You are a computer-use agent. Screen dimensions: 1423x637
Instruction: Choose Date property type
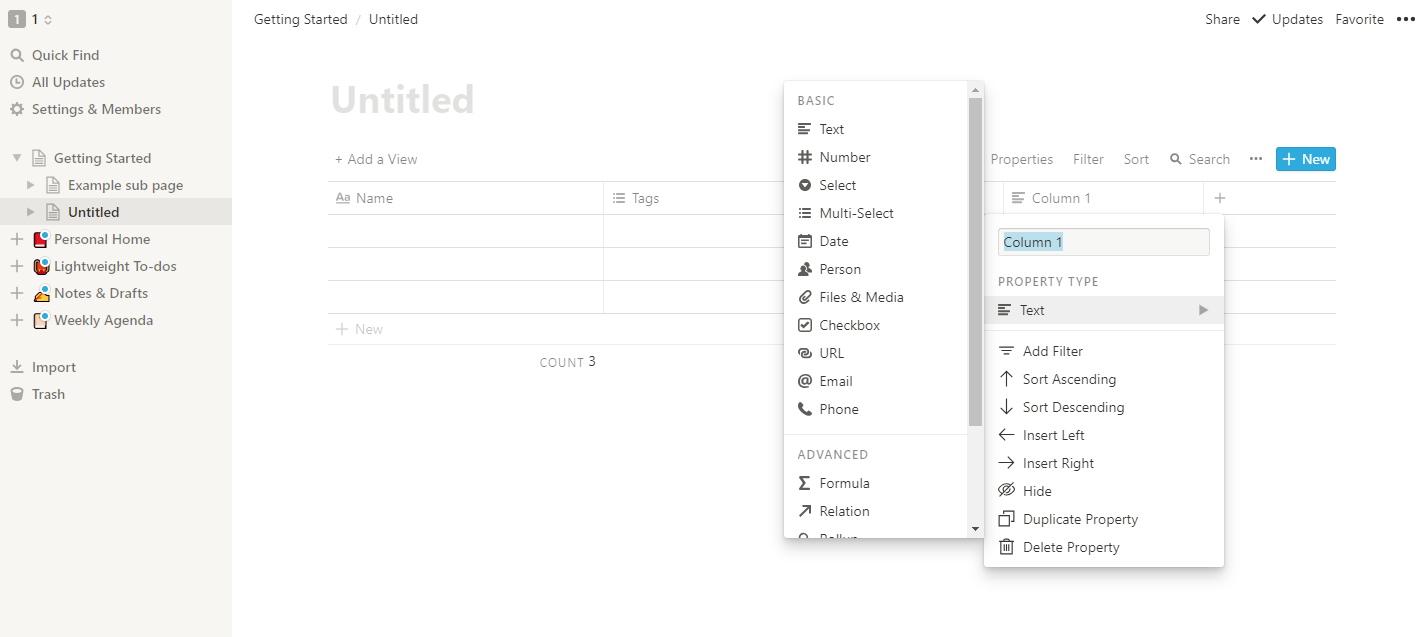pyautogui.click(x=876, y=241)
